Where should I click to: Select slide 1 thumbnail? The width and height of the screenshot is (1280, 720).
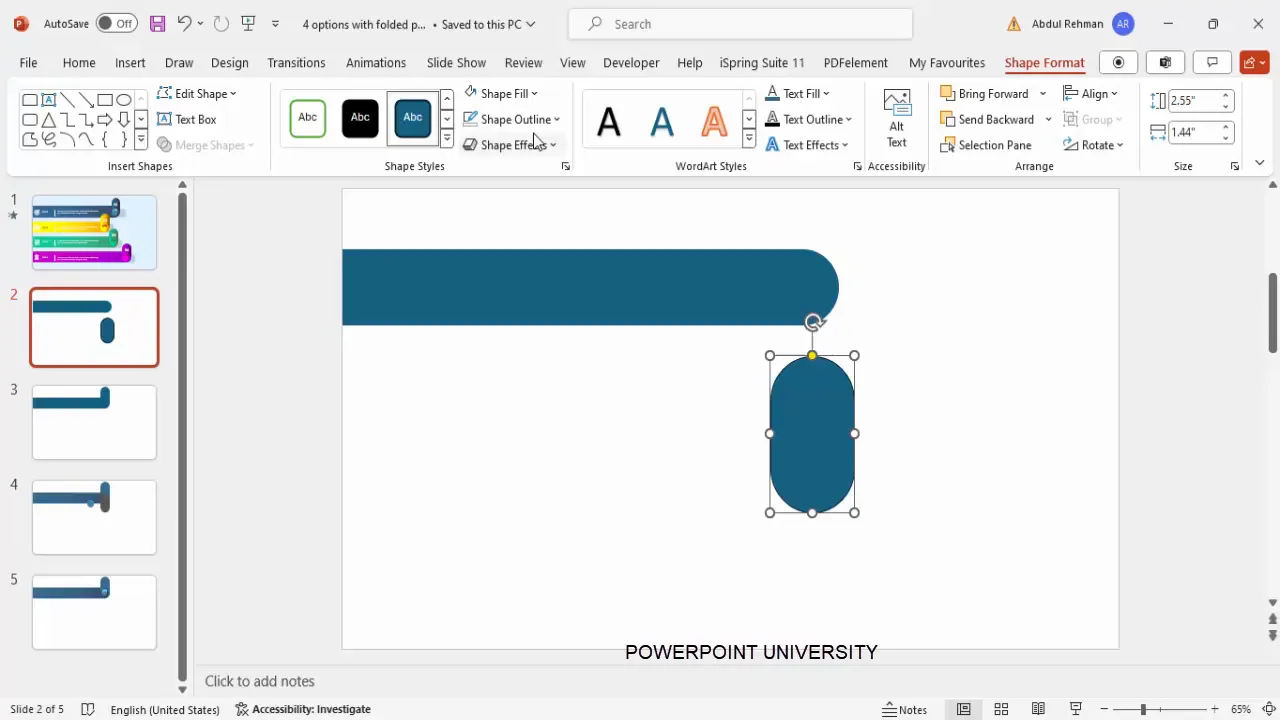[94, 232]
